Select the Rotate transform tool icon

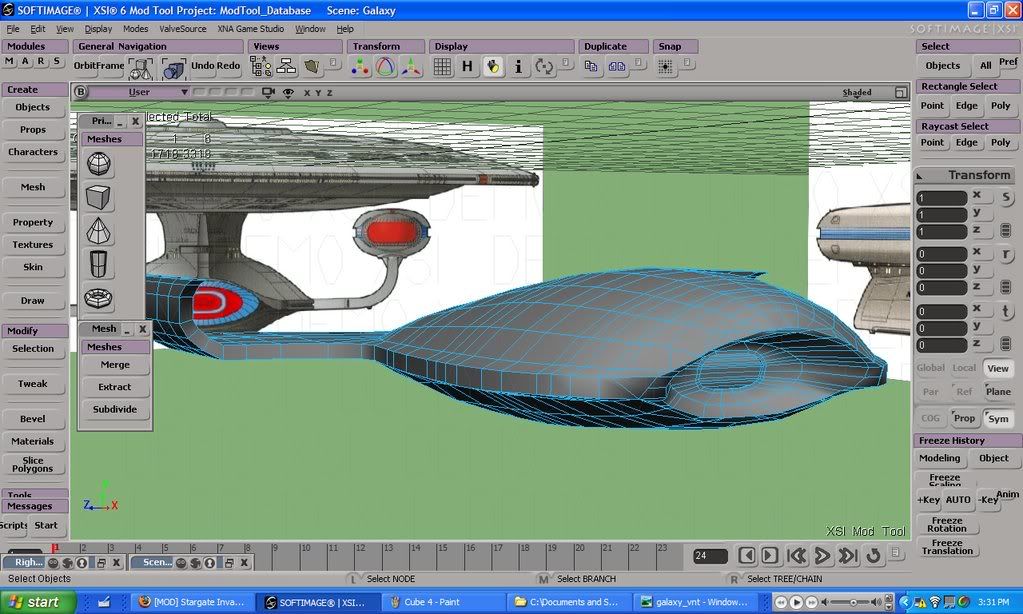click(x=385, y=67)
